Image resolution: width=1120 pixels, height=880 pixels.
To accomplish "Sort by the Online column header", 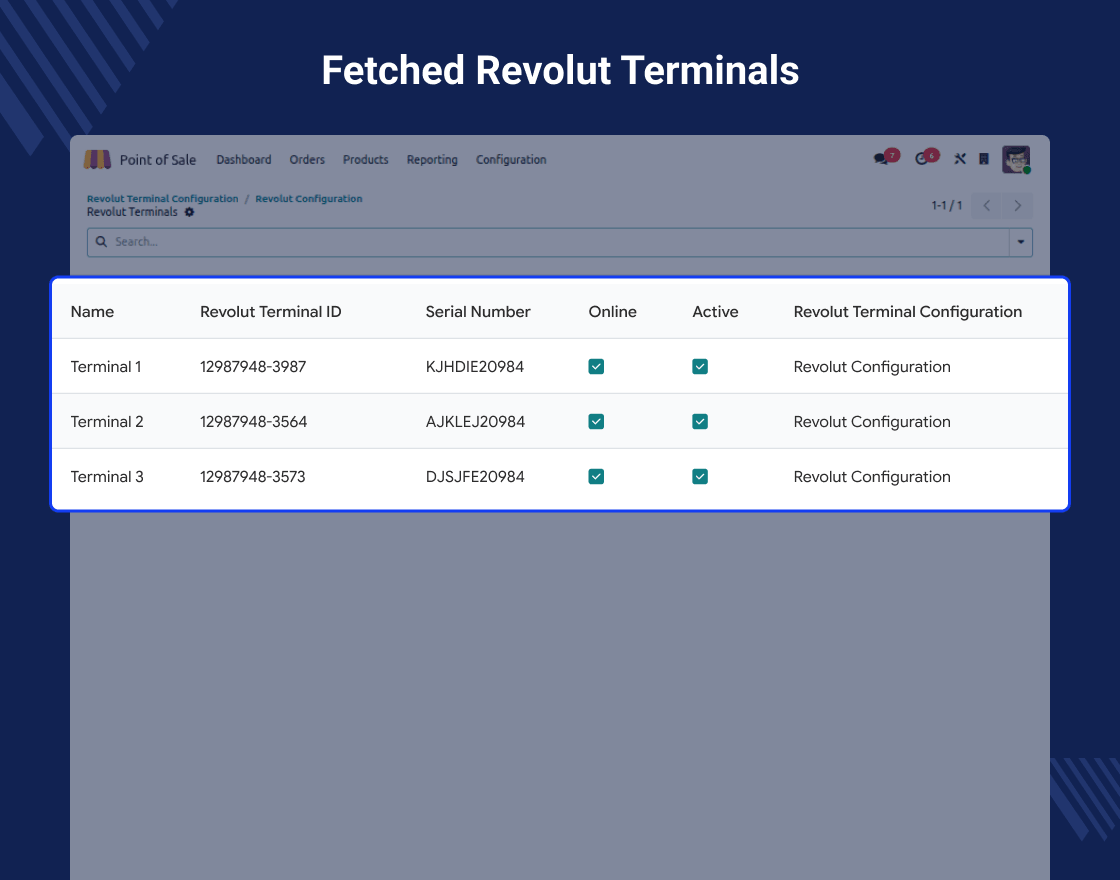I will (612, 311).
